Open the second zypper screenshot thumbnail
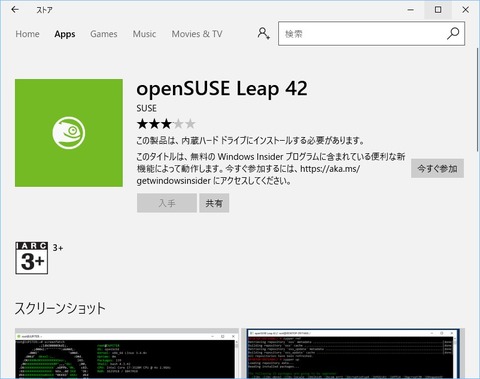This screenshot has height=379, width=480. click(353, 353)
